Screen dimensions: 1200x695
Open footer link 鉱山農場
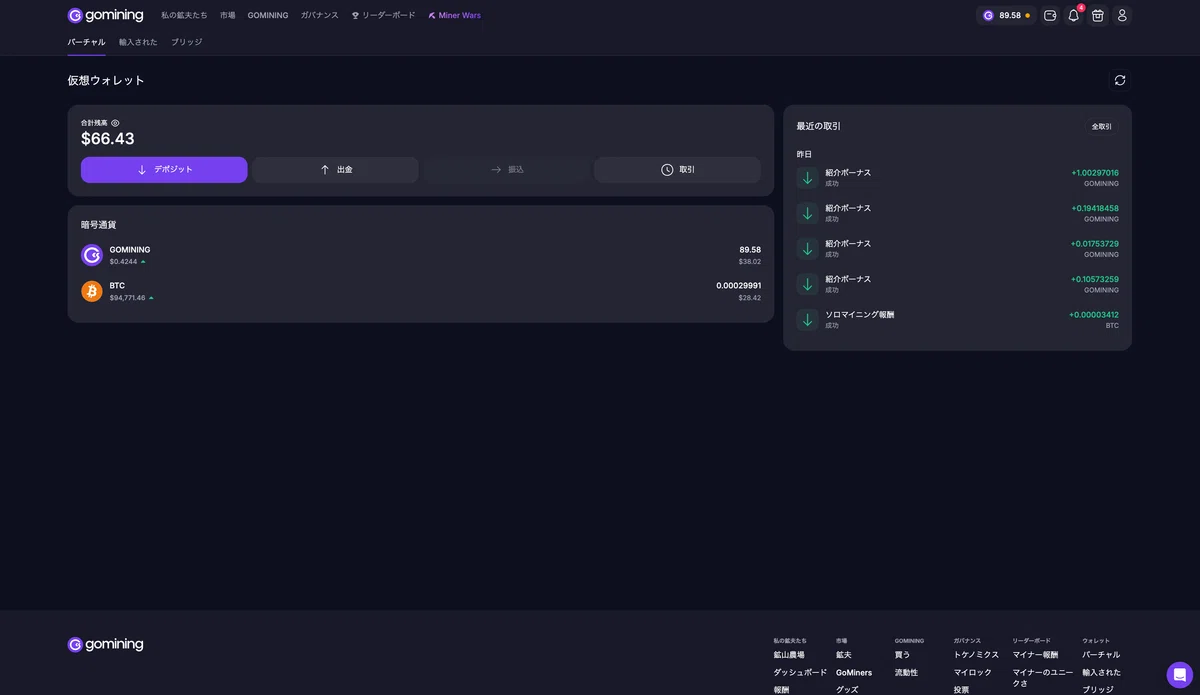(x=789, y=655)
